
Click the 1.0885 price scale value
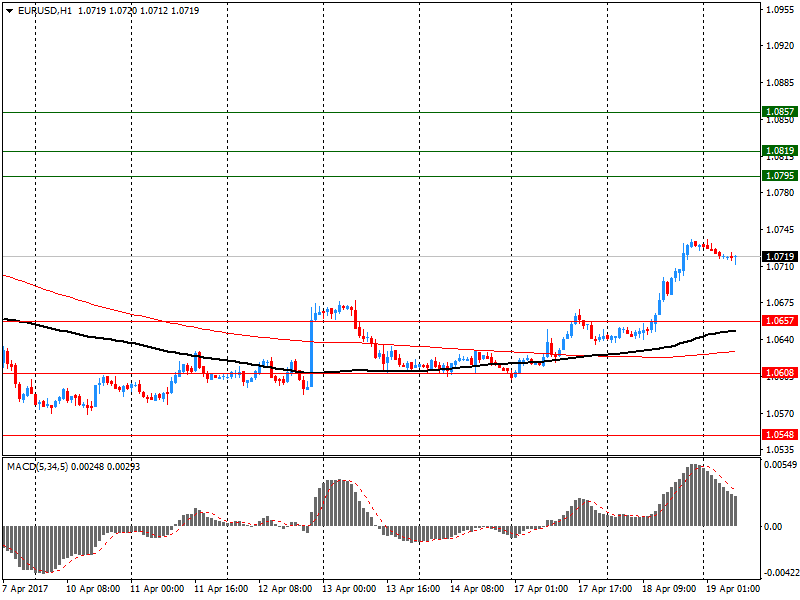tap(781, 83)
